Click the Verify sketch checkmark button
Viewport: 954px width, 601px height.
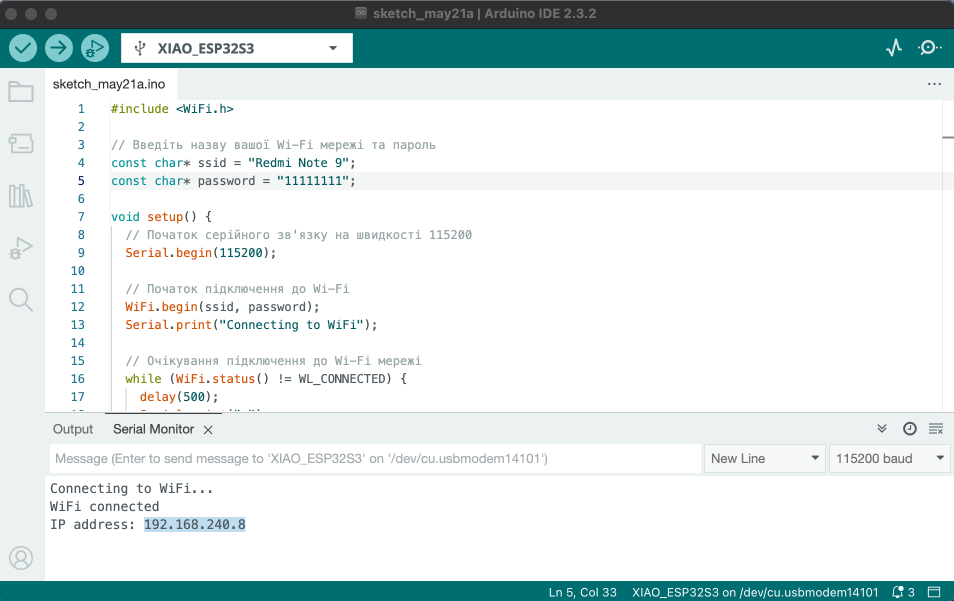pos(23,47)
